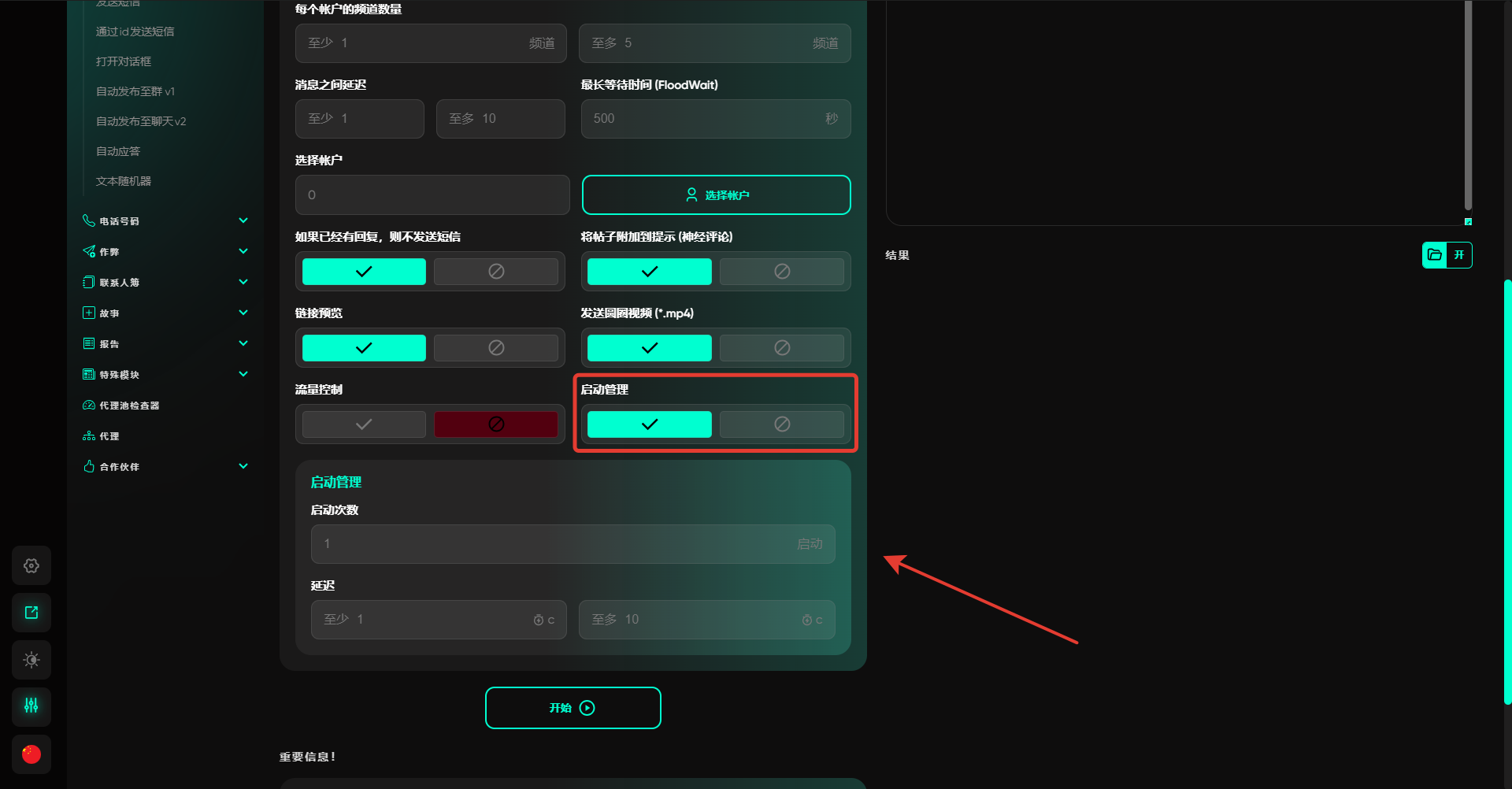1512x789 pixels.
Task: Disable 启动管理 with the ban toggle
Action: pos(781,424)
